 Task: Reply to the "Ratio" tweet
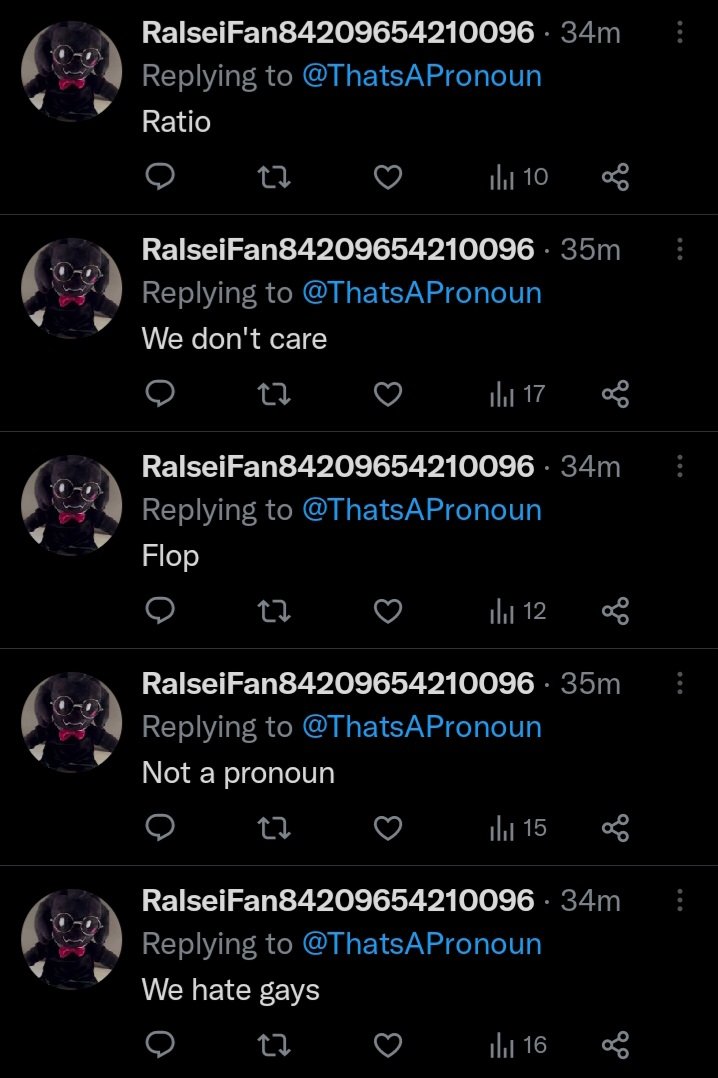point(160,177)
